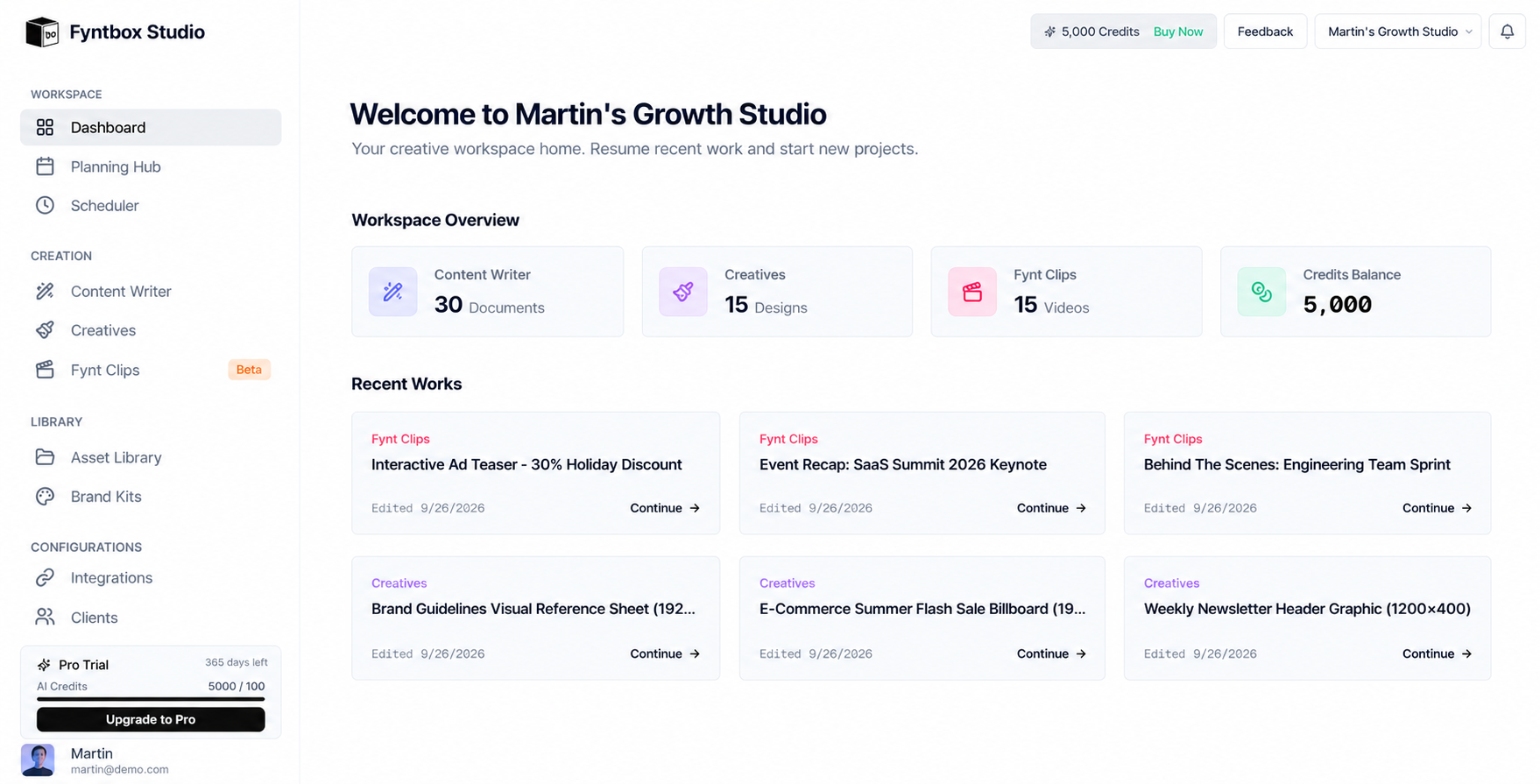Viewport: 1540px width, 784px height.
Task: Click the Creatives brush icon in sidebar
Action: click(45, 330)
